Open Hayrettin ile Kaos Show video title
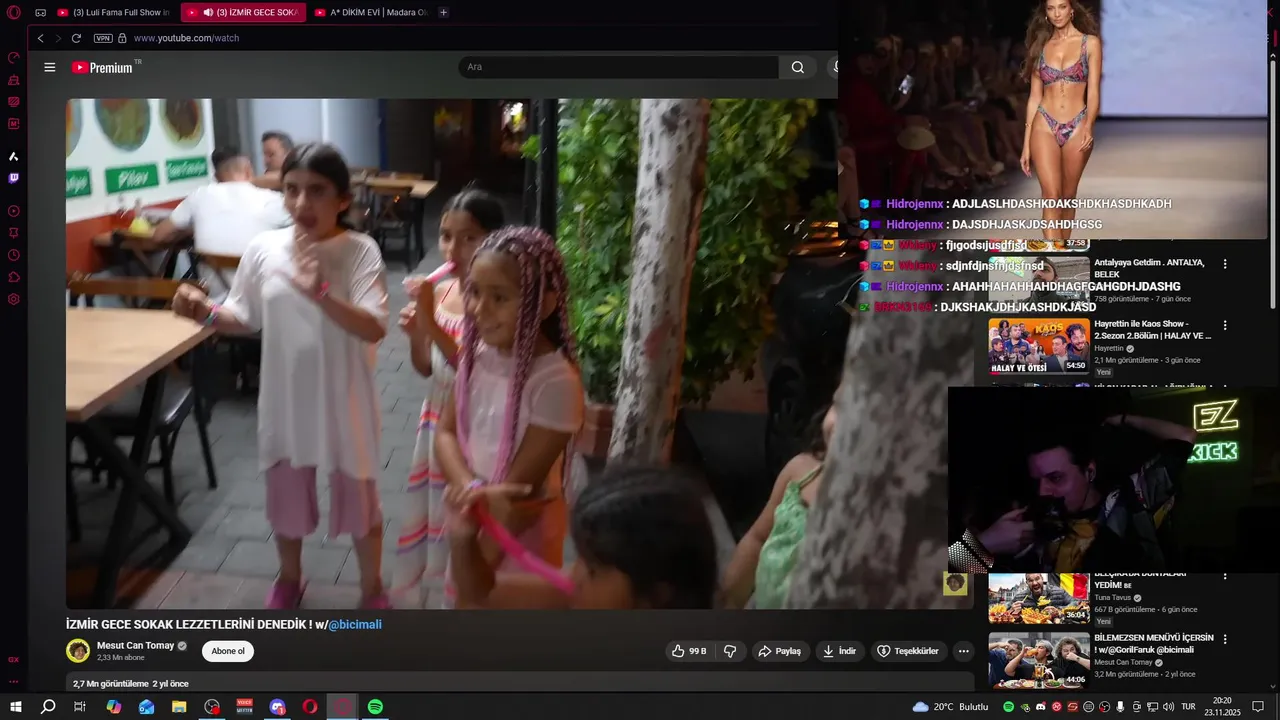This screenshot has width=1280, height=720. tap(1152, 330)
